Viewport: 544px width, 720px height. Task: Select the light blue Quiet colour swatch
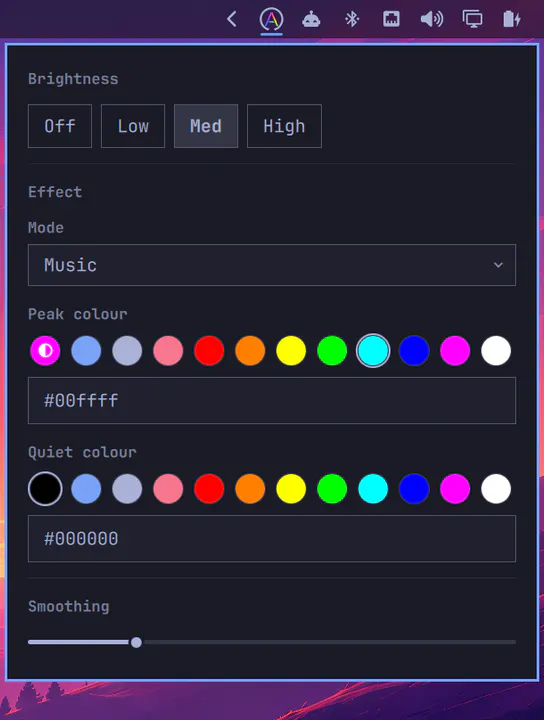86,489
